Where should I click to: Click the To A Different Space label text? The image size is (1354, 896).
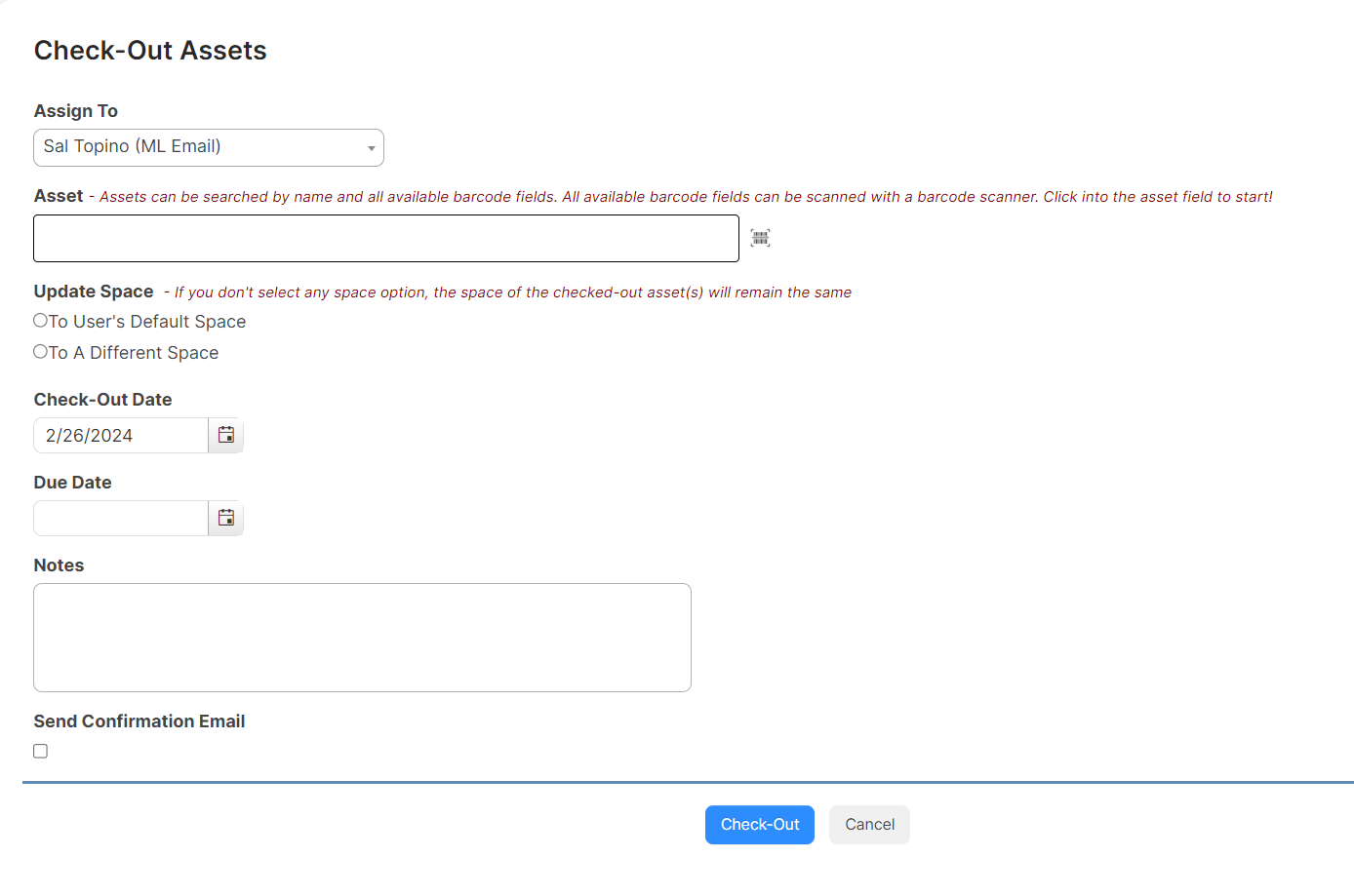click(134, 353)
